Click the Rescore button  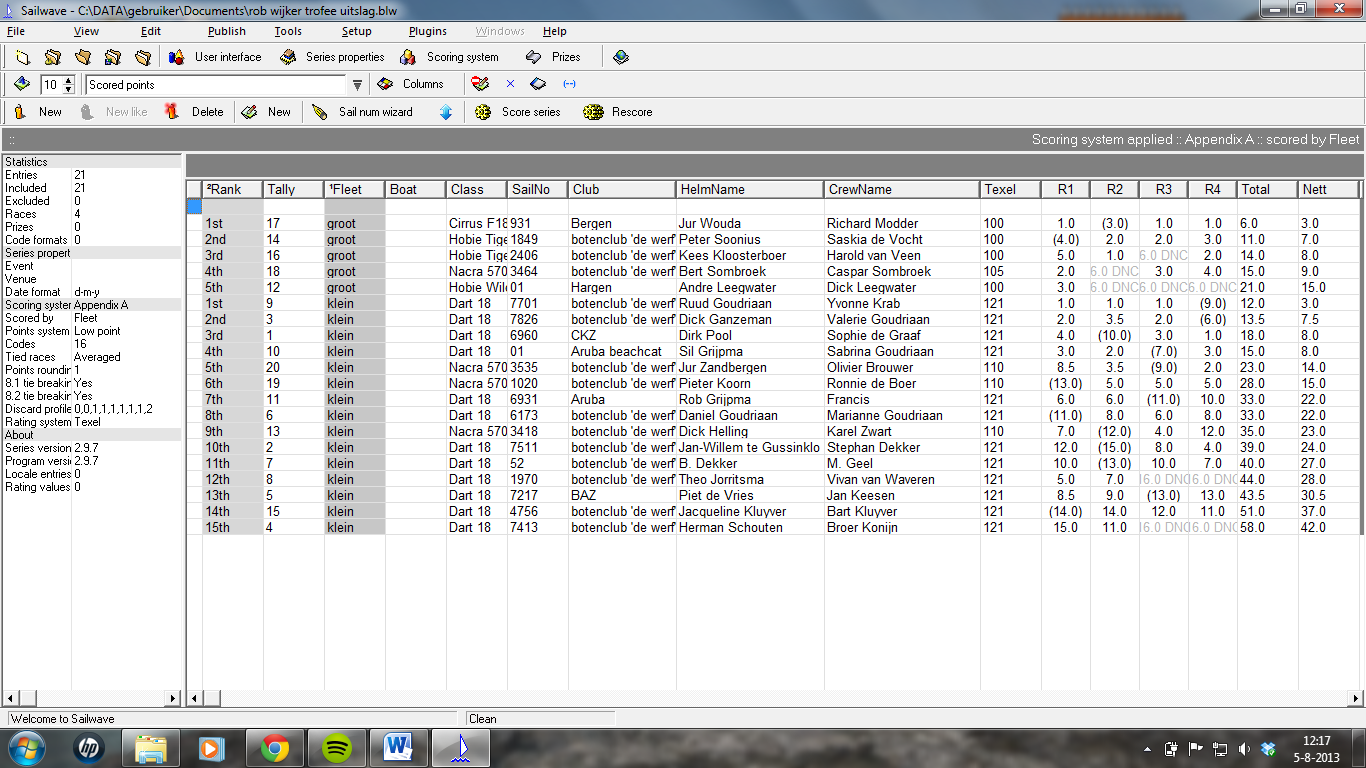[619, 112]
